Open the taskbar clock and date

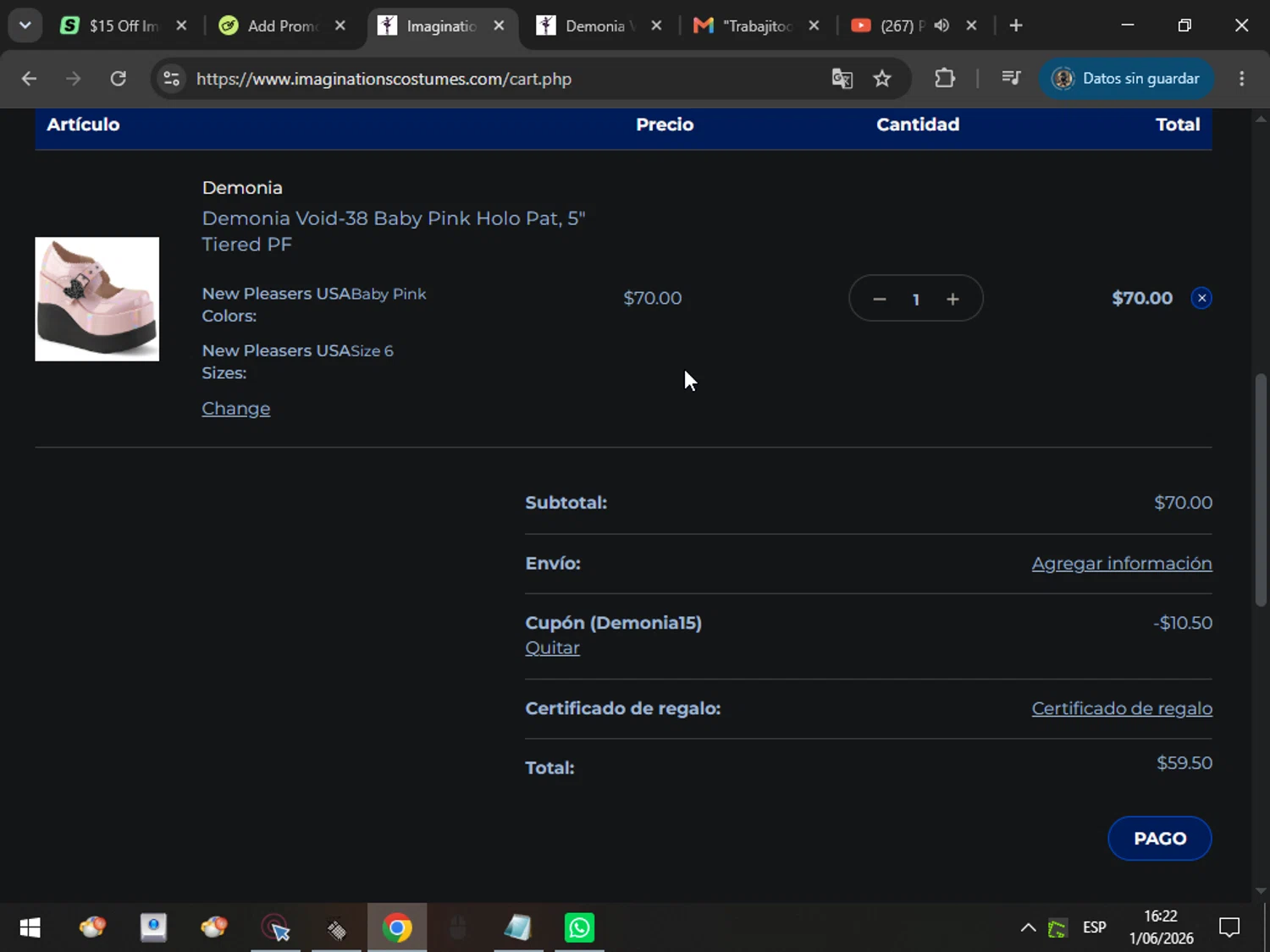(x=1161, y=928)
